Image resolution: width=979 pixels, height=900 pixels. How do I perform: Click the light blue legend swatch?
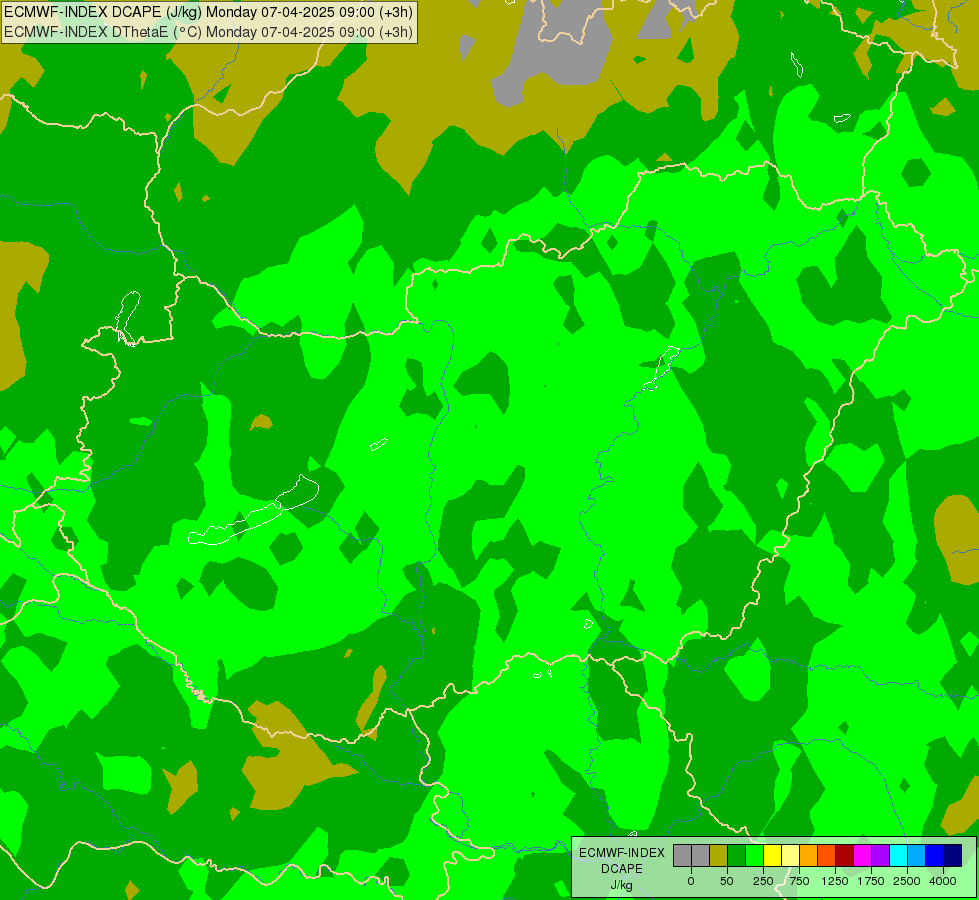(917, 856)
